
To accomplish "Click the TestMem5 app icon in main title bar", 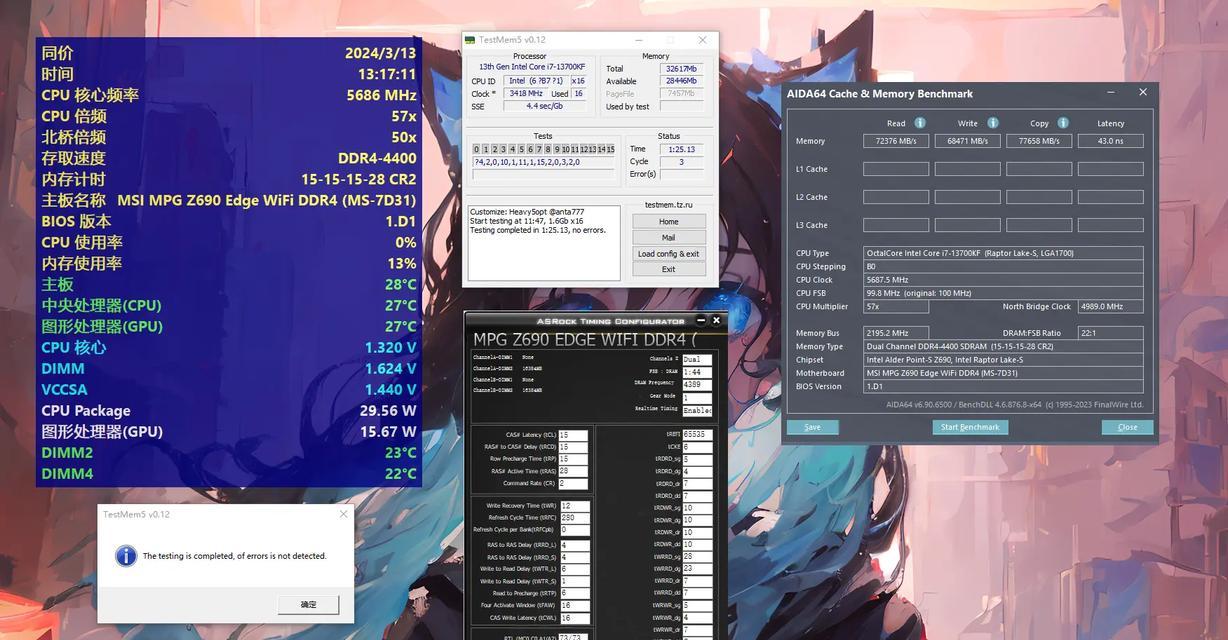I will point(470,40).
